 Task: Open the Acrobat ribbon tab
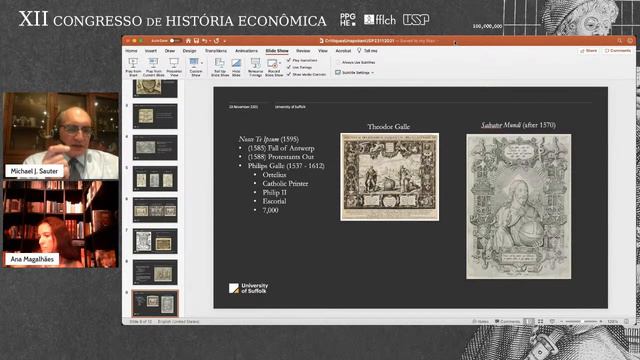coord(343,51)
